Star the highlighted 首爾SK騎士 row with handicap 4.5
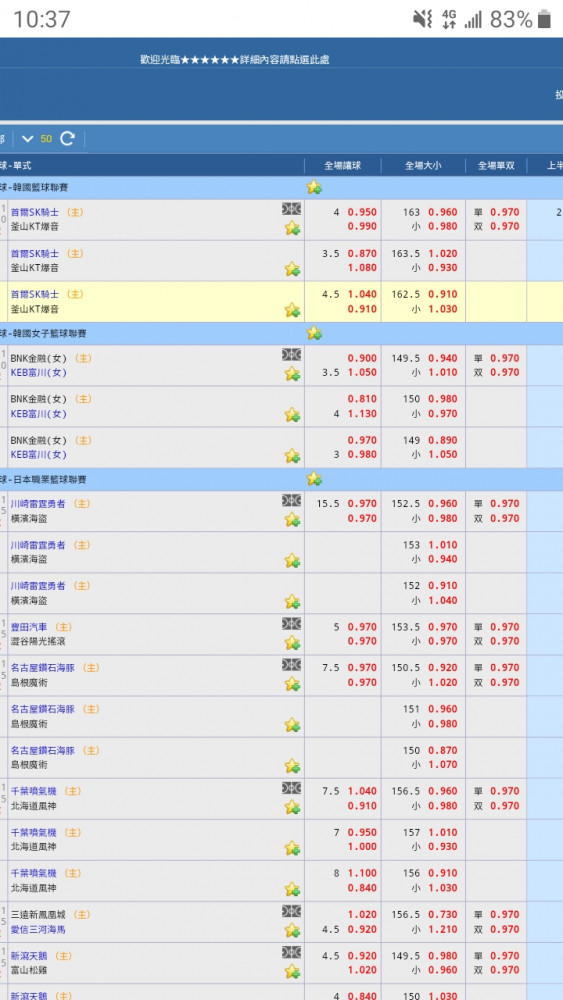This screenshot has height=1000, width=563. (292, 310)
